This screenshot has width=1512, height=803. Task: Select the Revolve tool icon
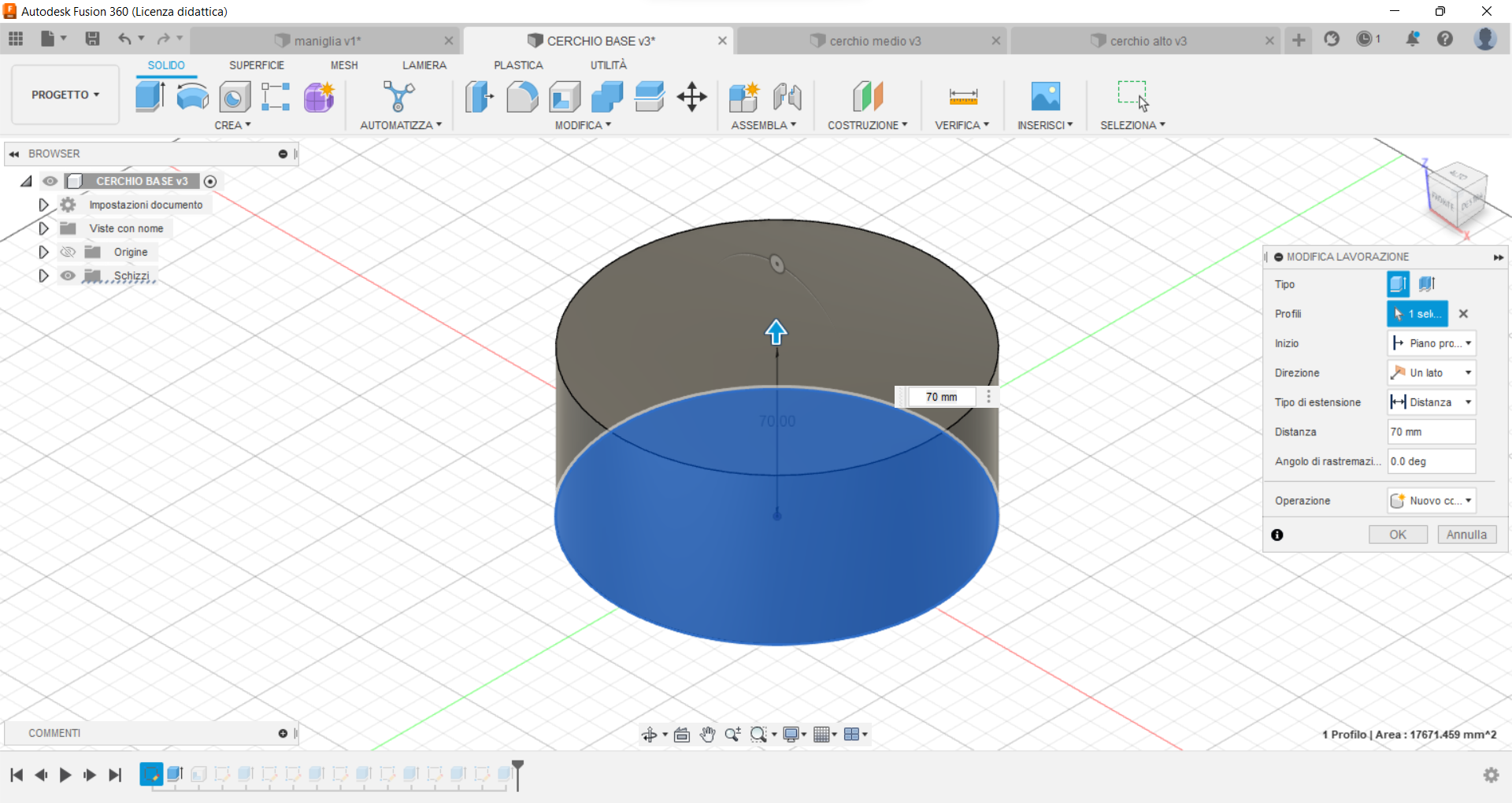coord(193,97)
